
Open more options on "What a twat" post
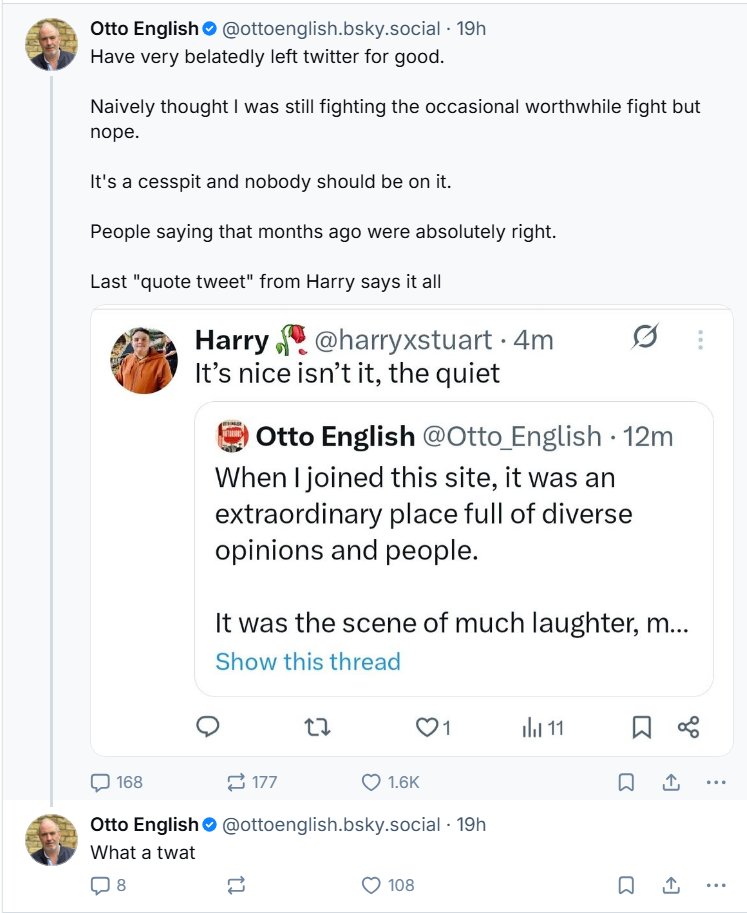click(x=716, y=885)
